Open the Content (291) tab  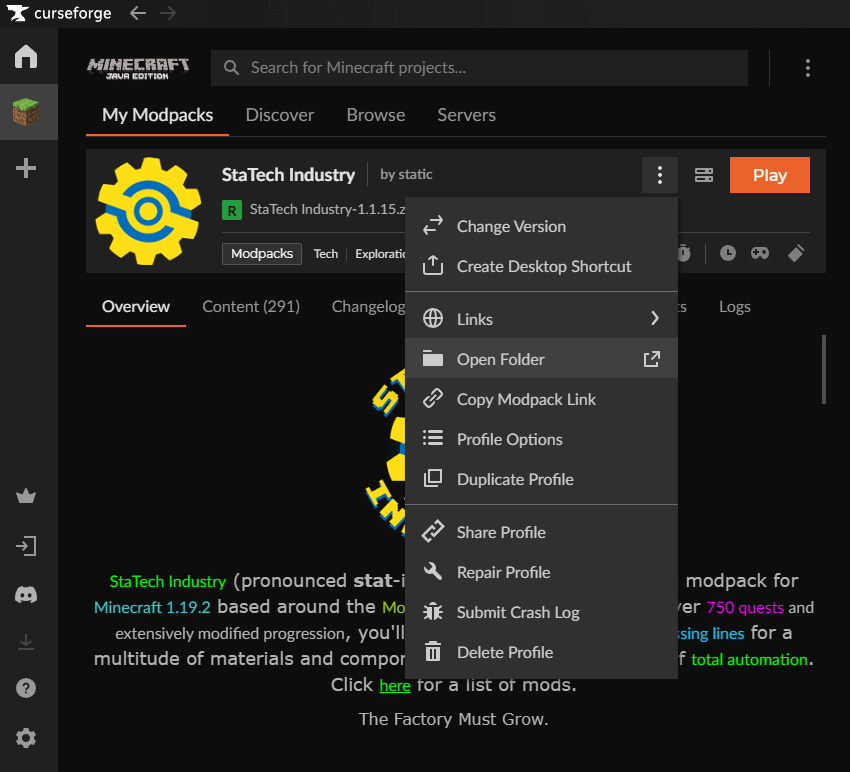pos(251,307)
